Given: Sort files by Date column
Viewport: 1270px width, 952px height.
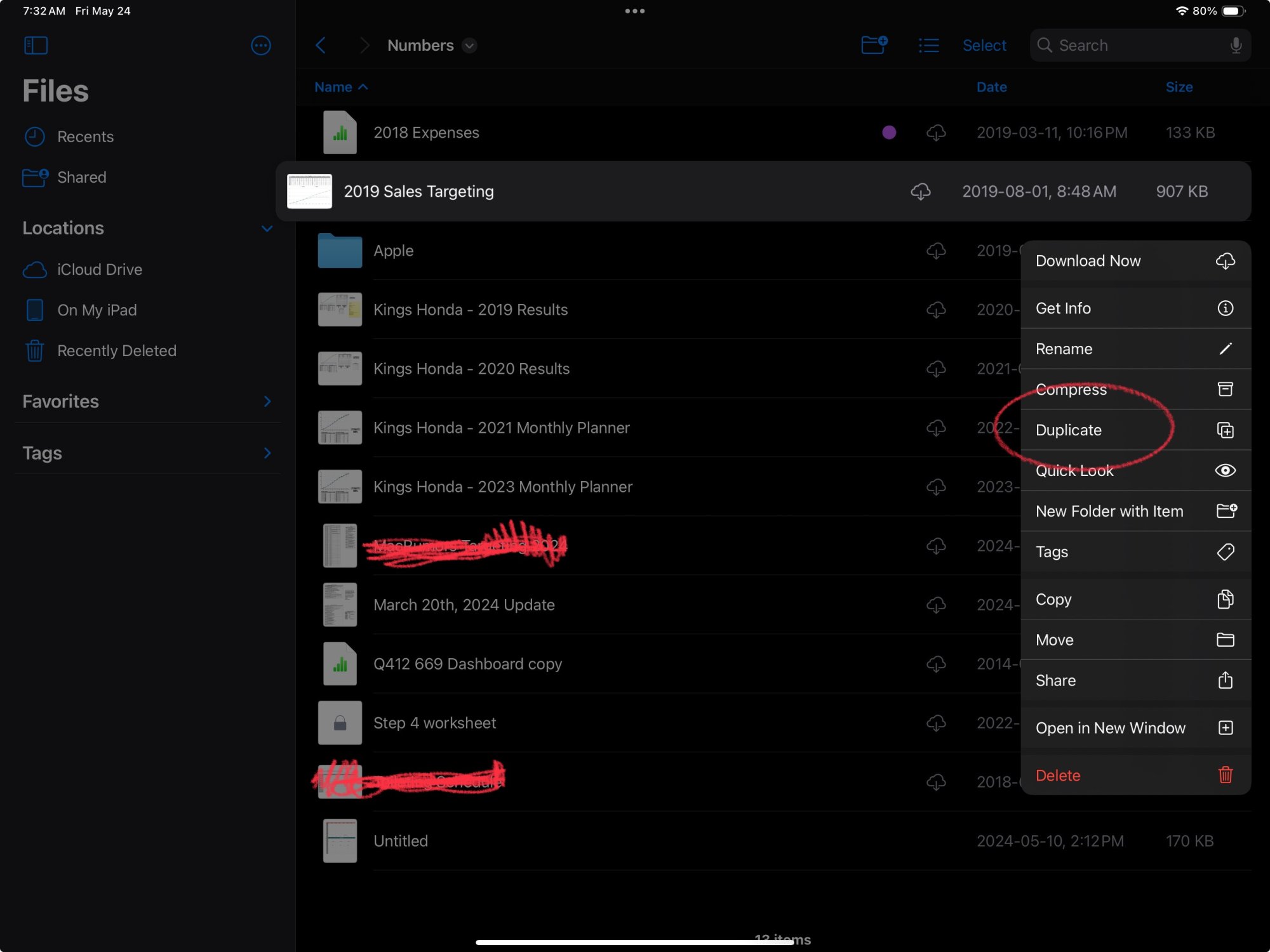Looking at the screenshot, I should [x=991, y=87].
